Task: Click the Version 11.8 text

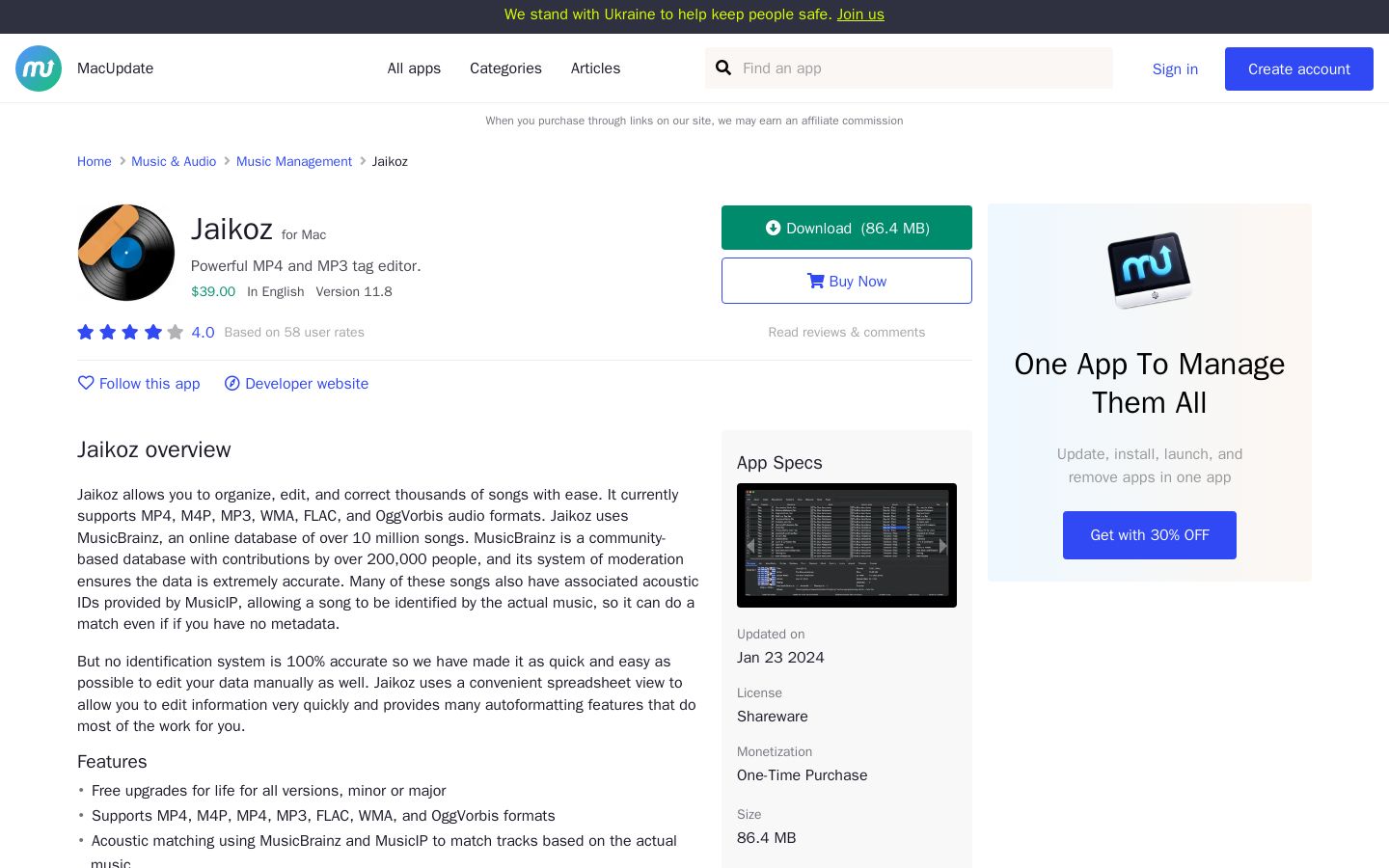Action: point(354,291)
